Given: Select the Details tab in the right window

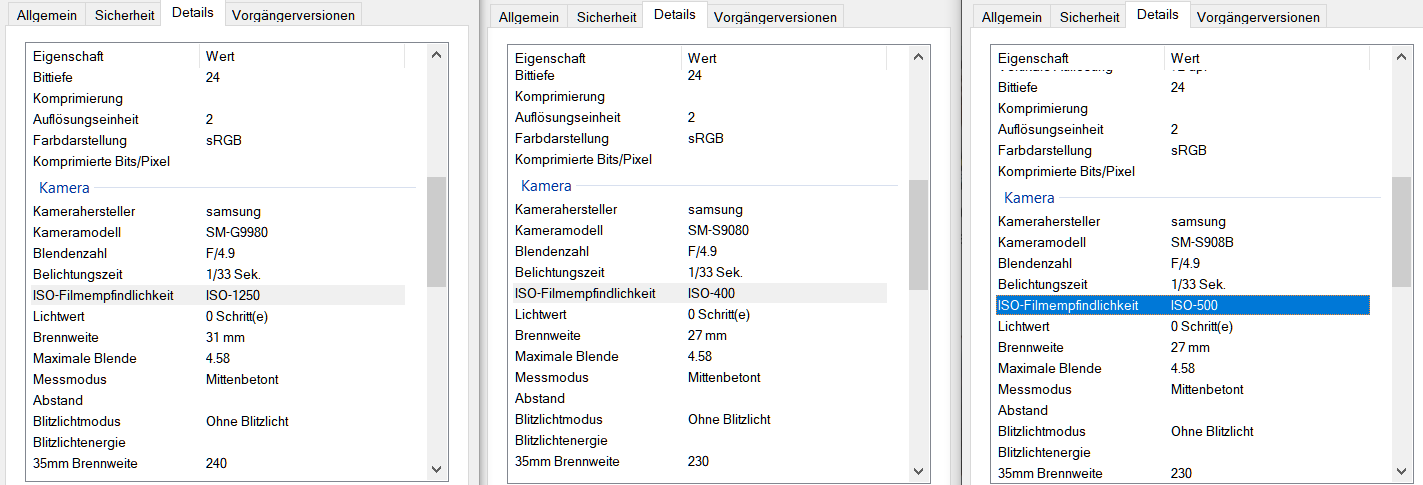Looking at the screenshot, I should point(1159,14).
